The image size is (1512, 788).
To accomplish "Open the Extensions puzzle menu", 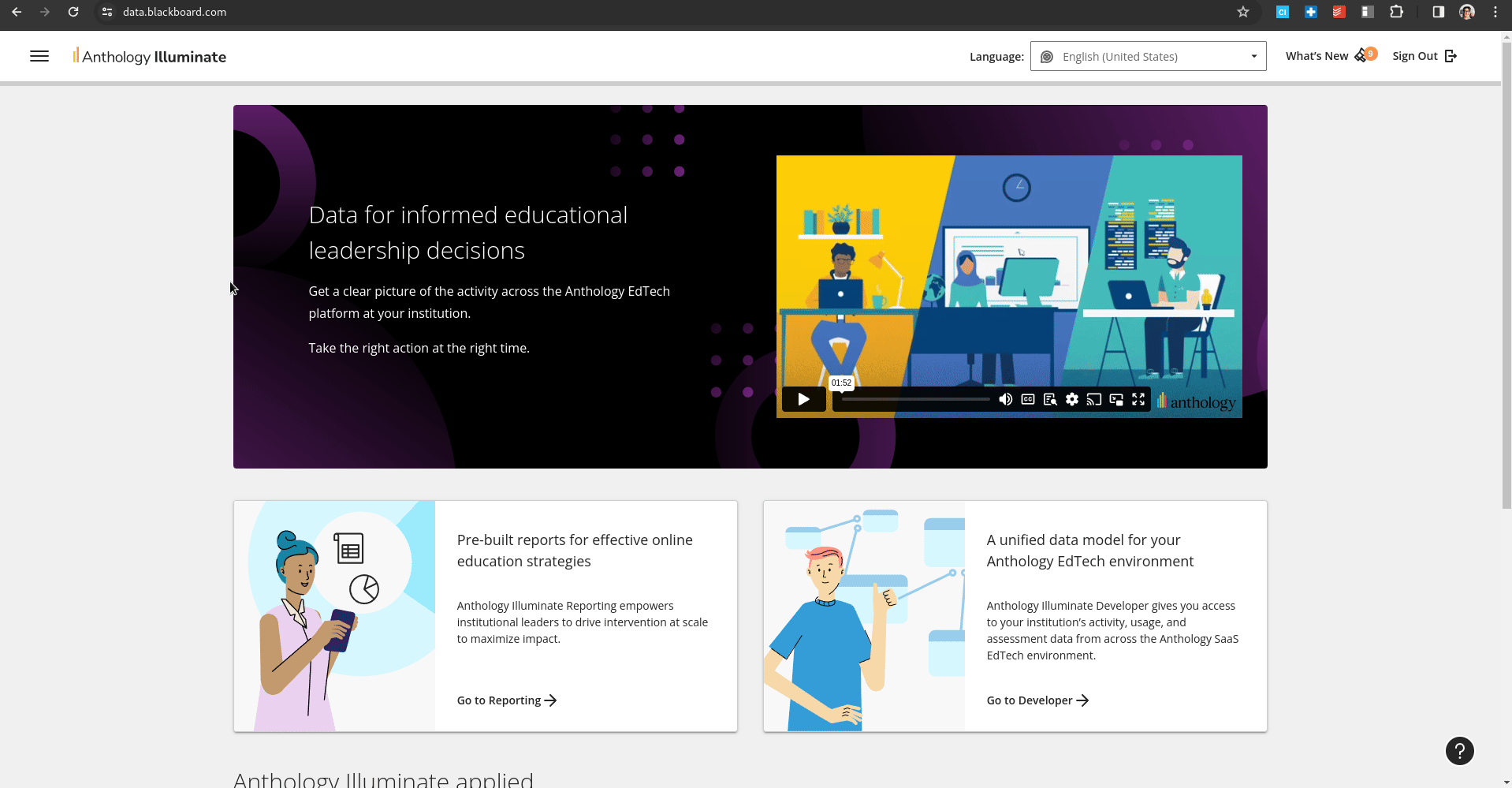I will click(1396, 12).
